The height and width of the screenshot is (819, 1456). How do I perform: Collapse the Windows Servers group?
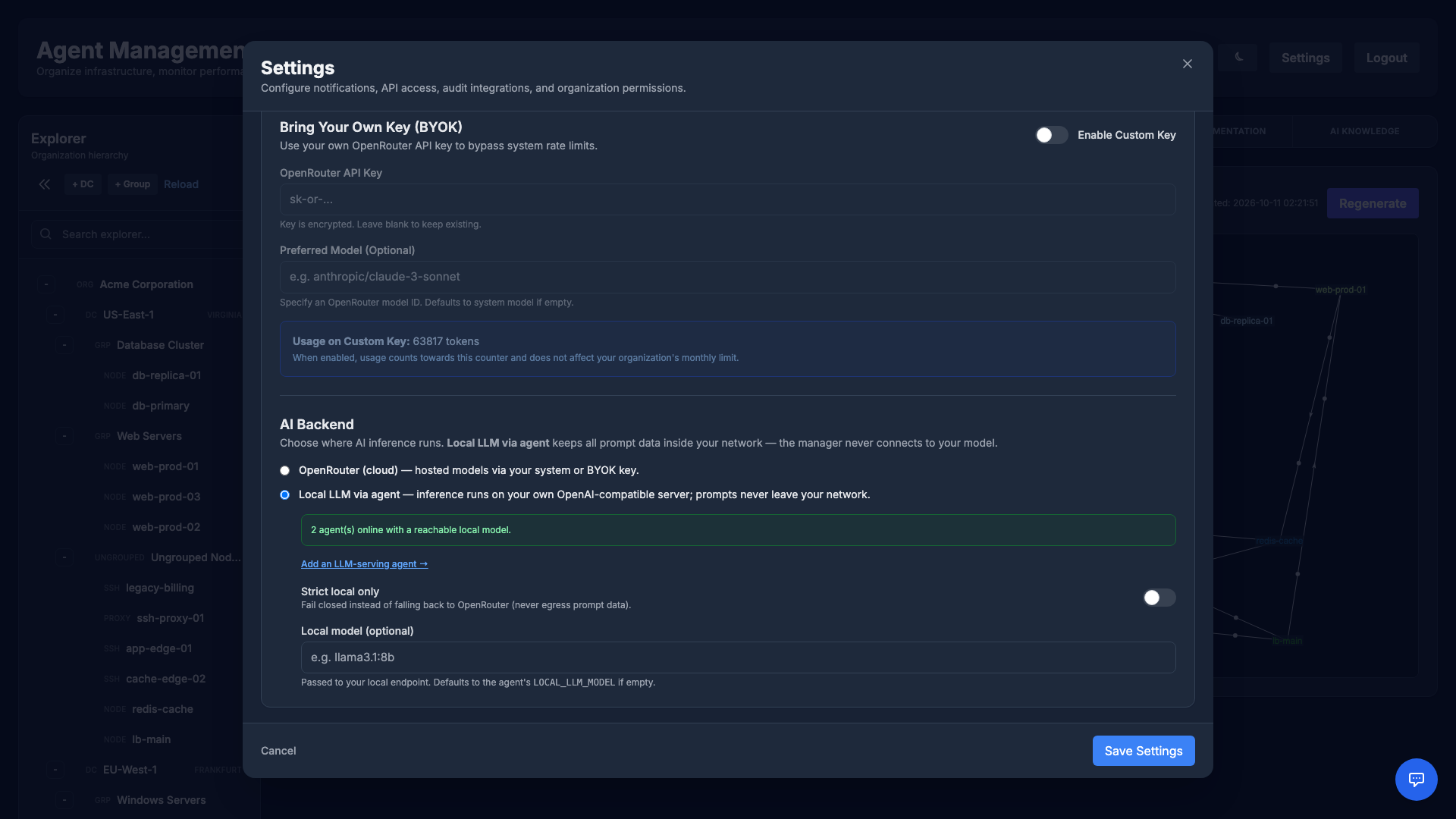pyautogui.click(x=64, y=800)
